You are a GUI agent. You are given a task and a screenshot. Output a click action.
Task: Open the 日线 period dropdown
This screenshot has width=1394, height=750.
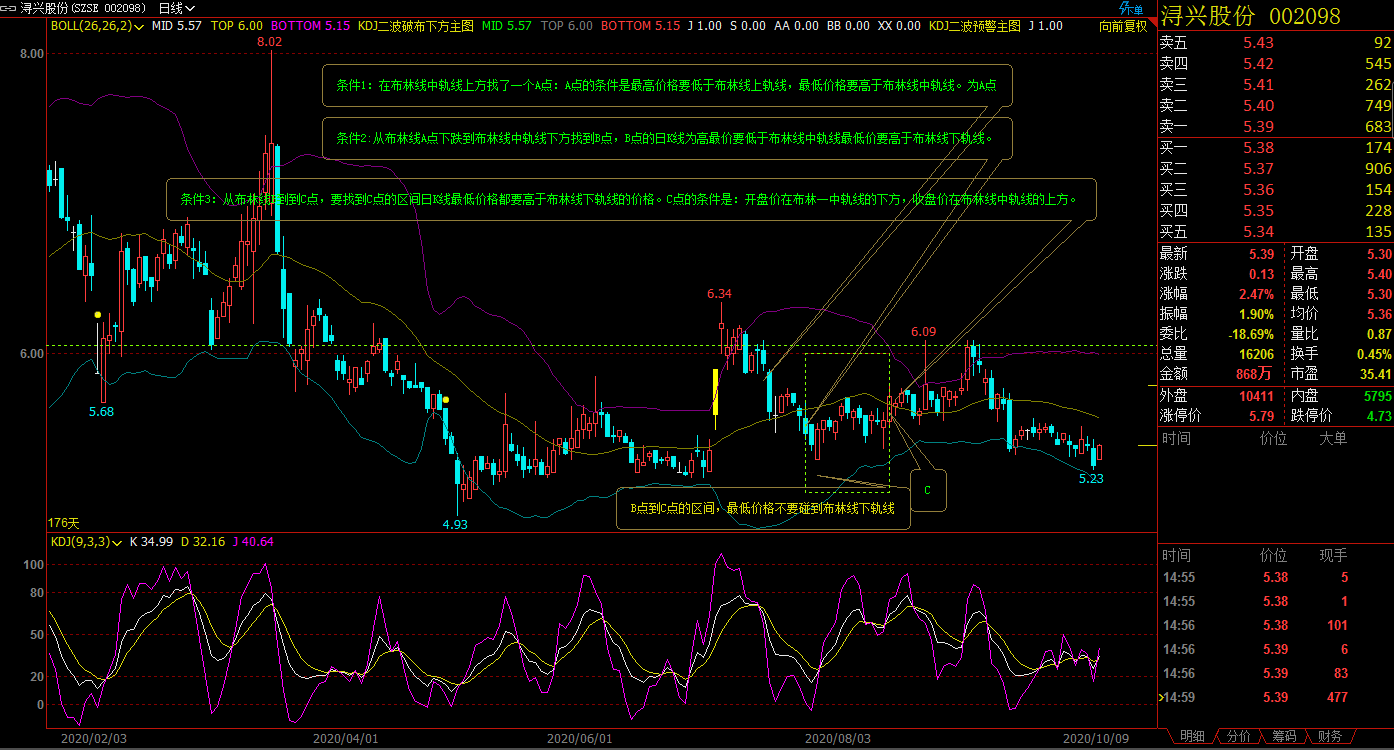pos(177,8)
